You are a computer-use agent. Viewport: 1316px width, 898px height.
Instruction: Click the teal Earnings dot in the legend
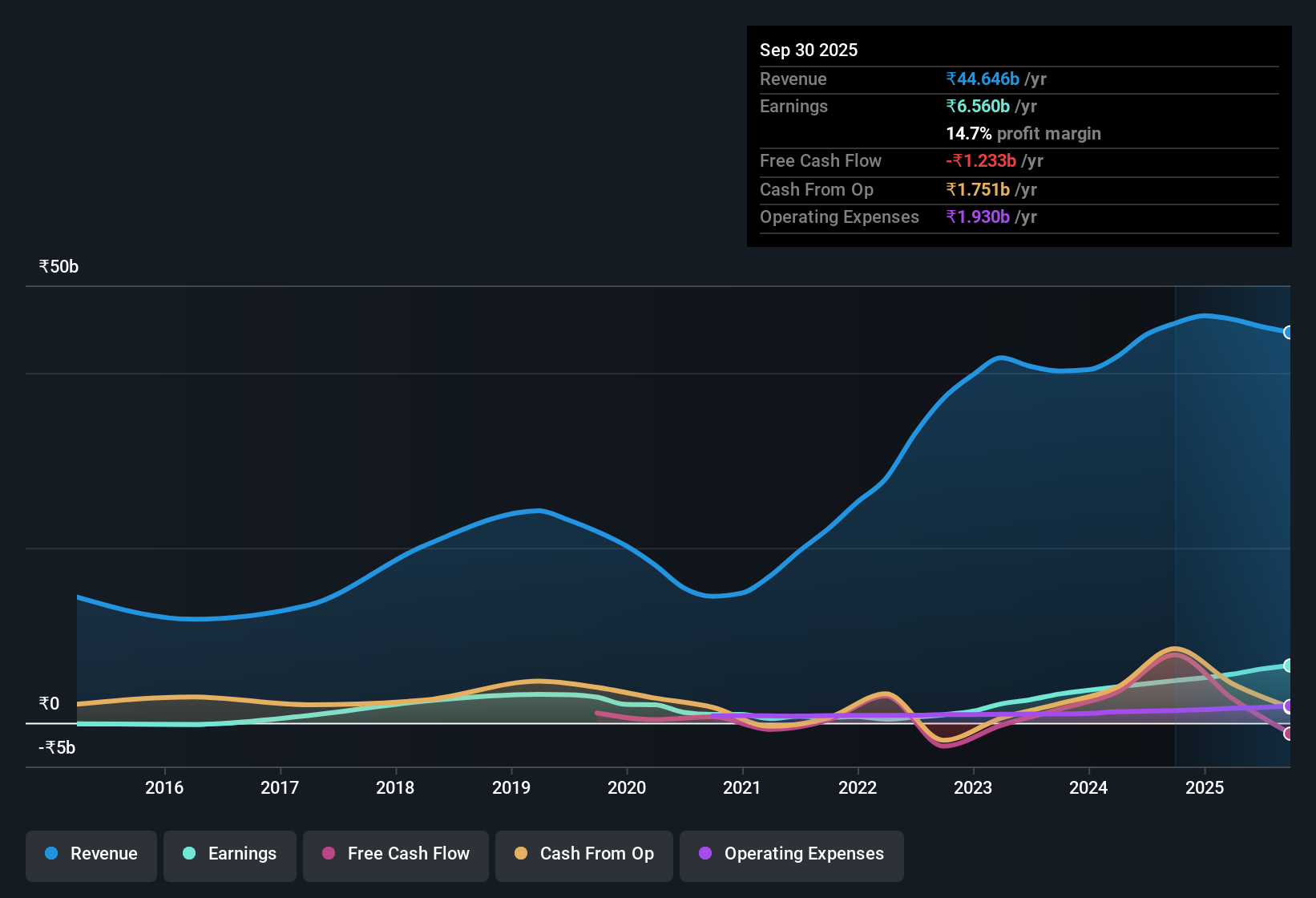pyautogui.click(x=189, y=854)
